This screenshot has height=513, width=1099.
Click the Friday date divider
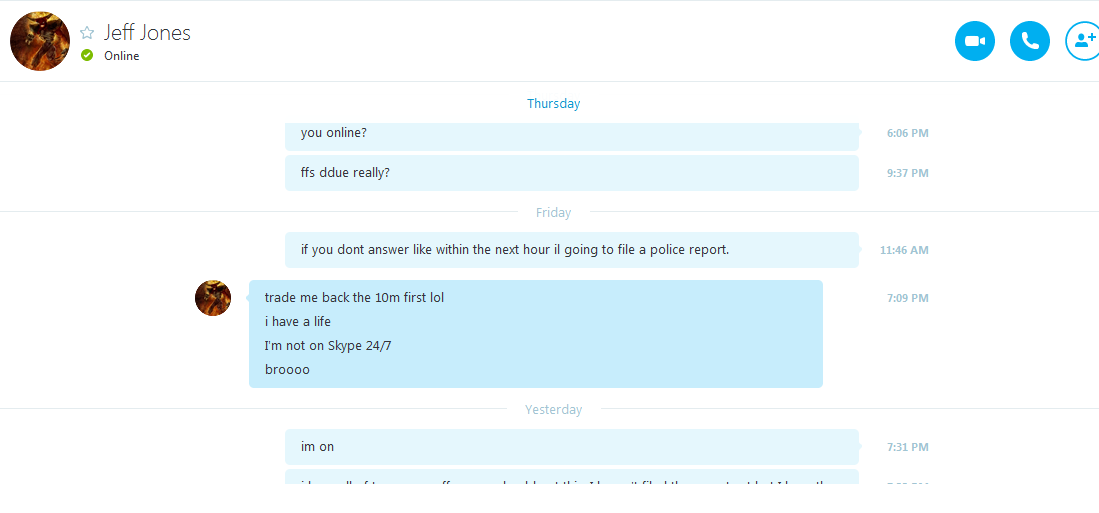(554, 212)
